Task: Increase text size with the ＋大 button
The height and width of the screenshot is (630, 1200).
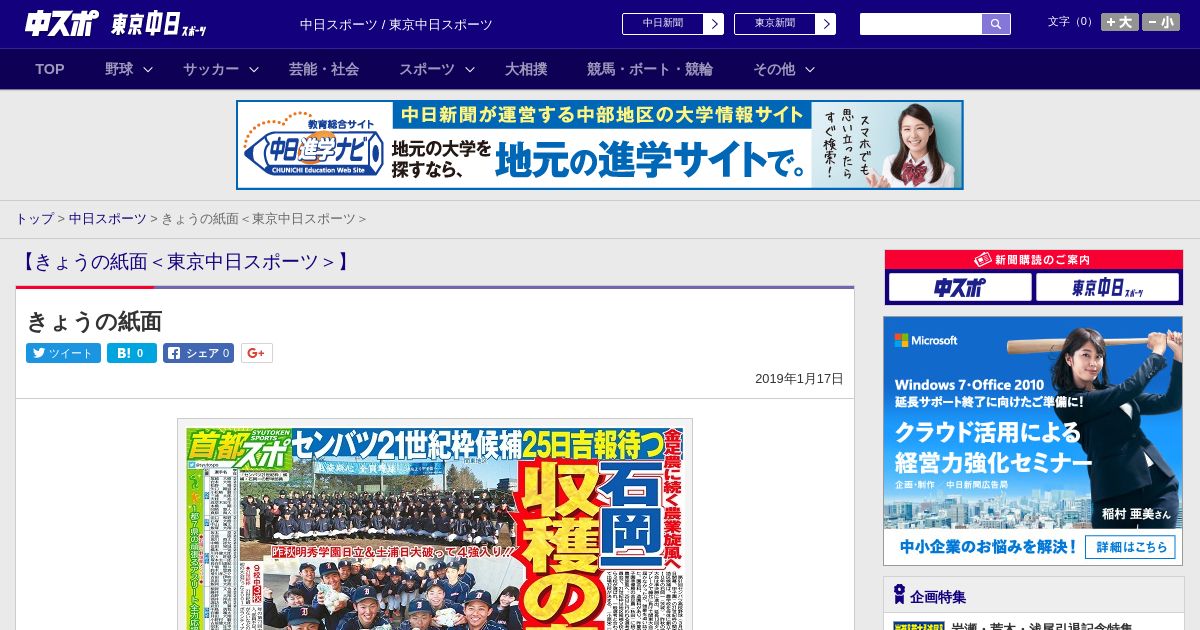Action: tap(1120, 22)
